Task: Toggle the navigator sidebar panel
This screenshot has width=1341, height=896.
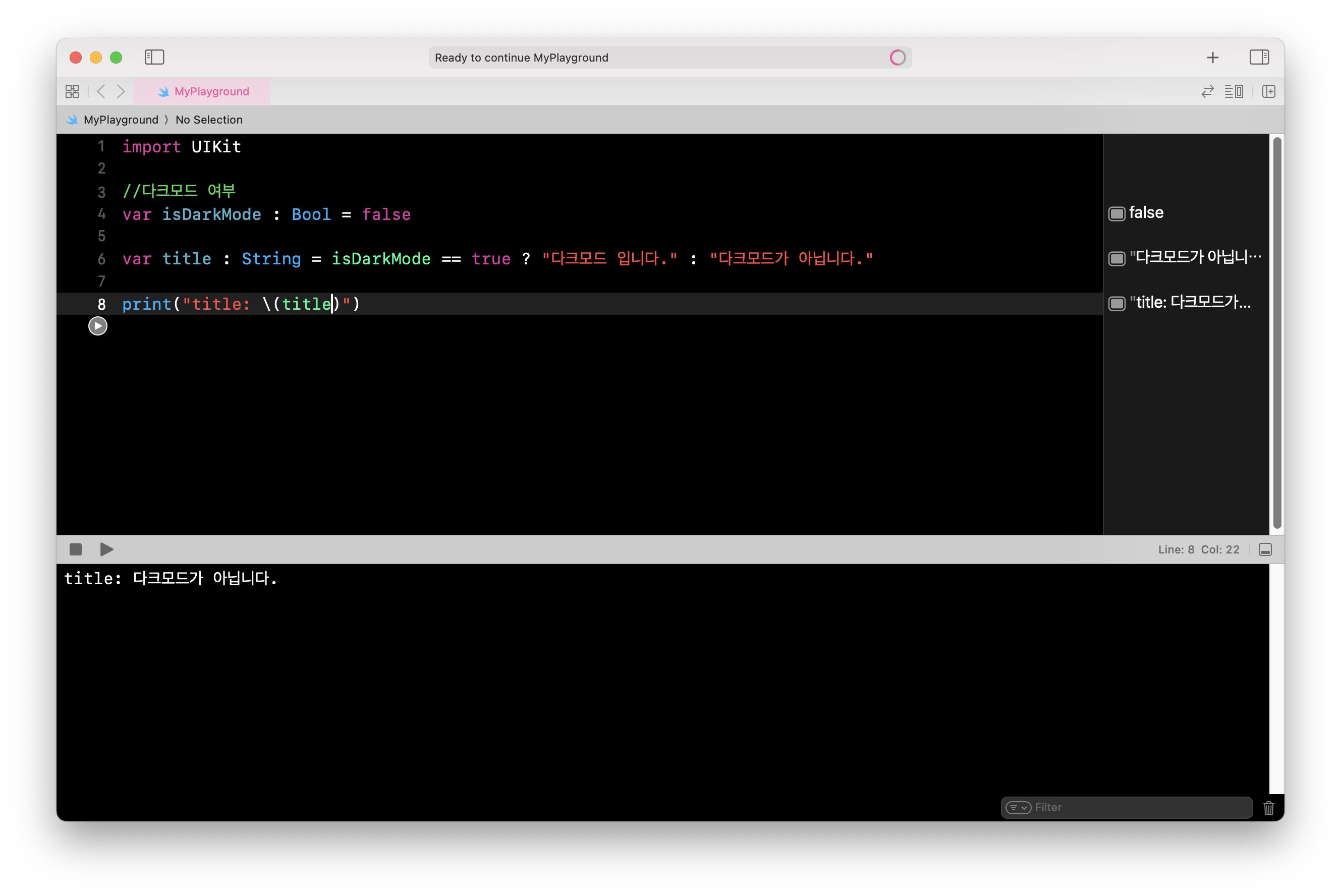Action: pyautogui.click(x=154, y=57)
